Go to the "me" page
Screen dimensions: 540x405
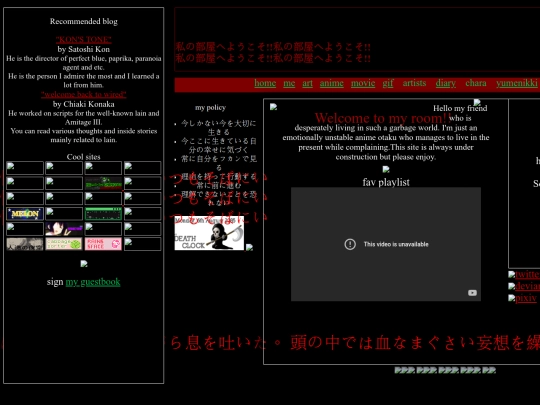pyautogui.click(x=289, y=83)
